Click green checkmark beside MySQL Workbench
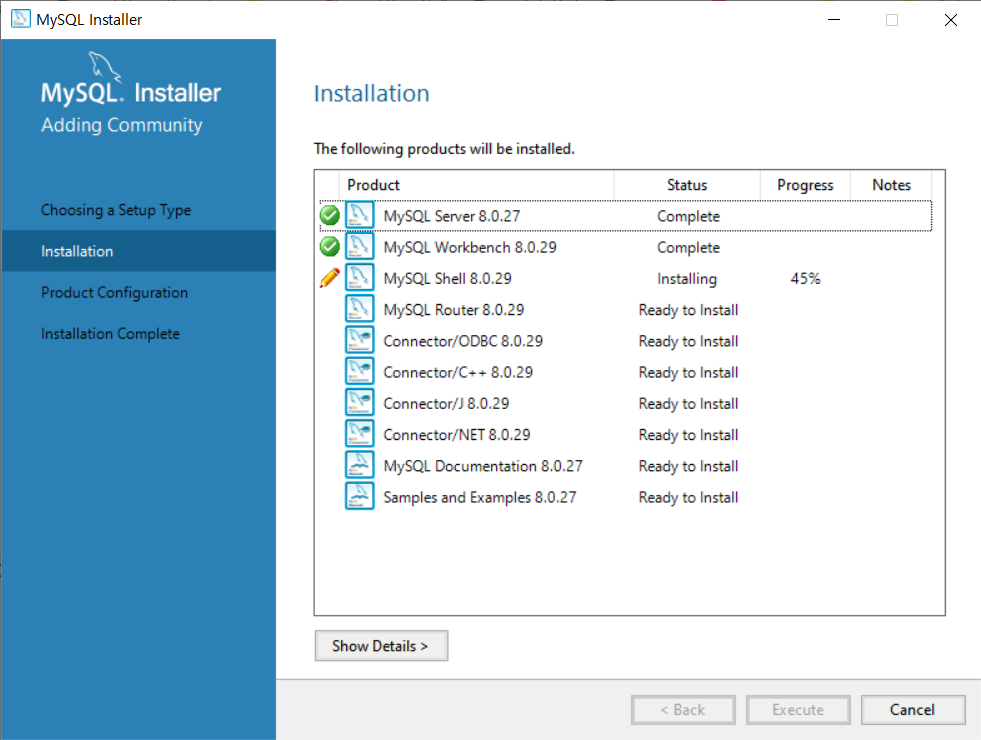This screenshot has width=981, height=740. point(330,247)
